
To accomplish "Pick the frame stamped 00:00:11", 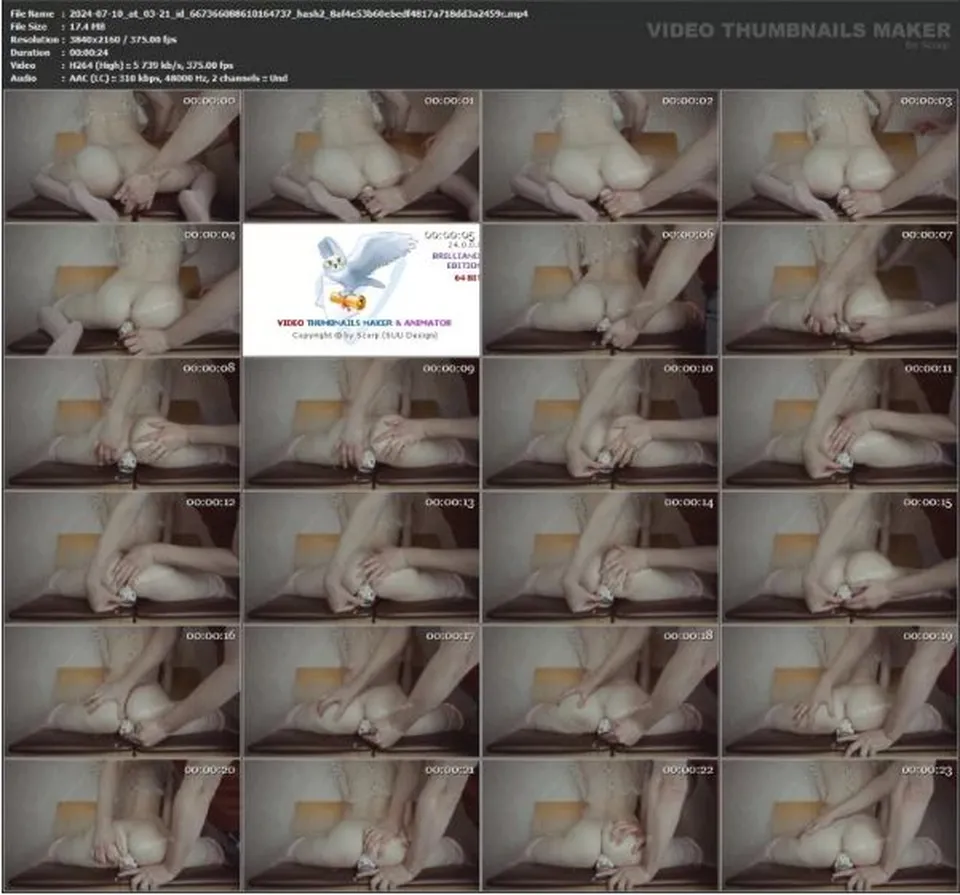I will (x=839, y=424).
